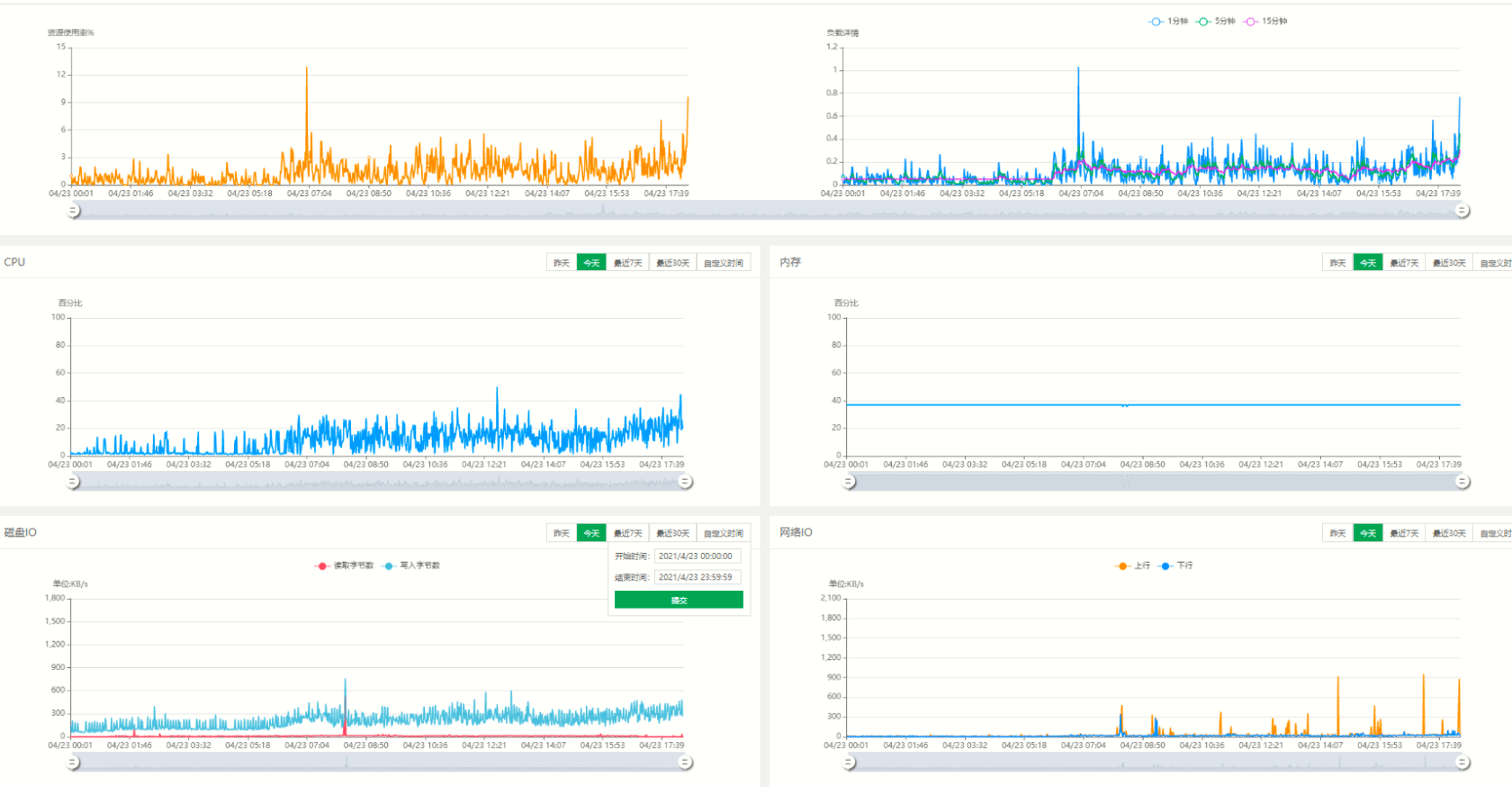This screenshot has height=787, width=1512.
Task: Select 最近30天 in the 内存 panel
Action: [x=1449, y=263]
